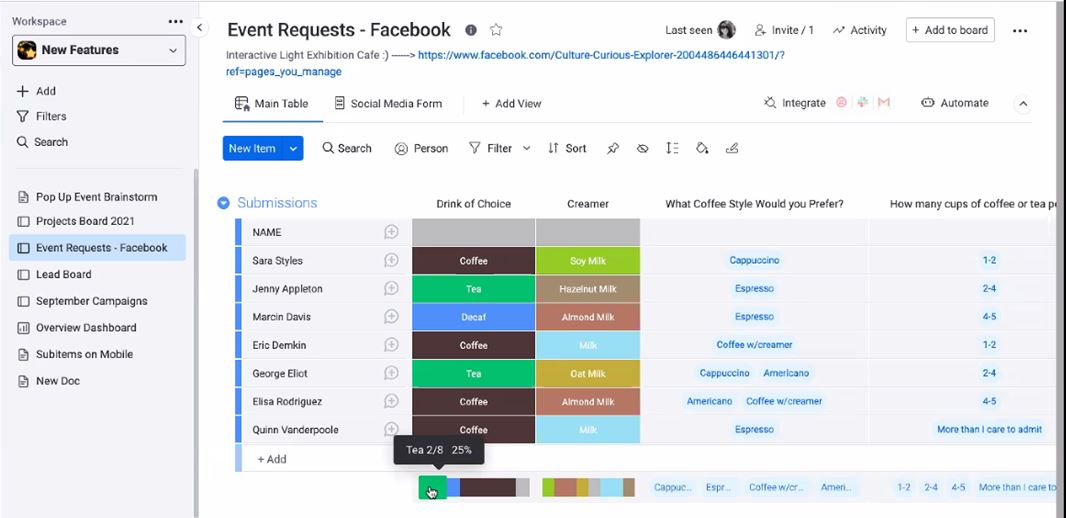1066x518 pixels.
Task: Open the New Features workspace dropdown
Action: tap(99, 50)
